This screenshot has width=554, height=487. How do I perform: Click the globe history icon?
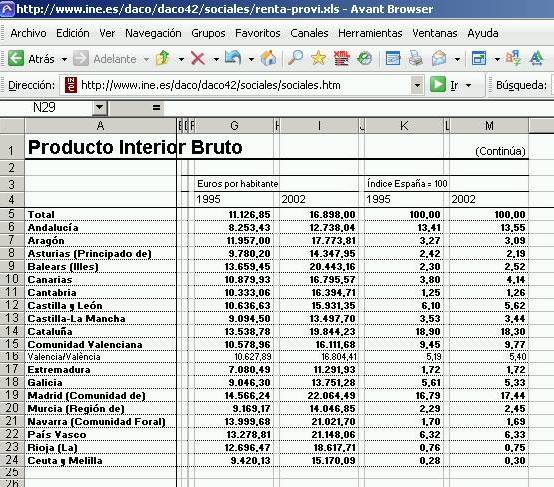pyautogui.click(x=364, y=58)
